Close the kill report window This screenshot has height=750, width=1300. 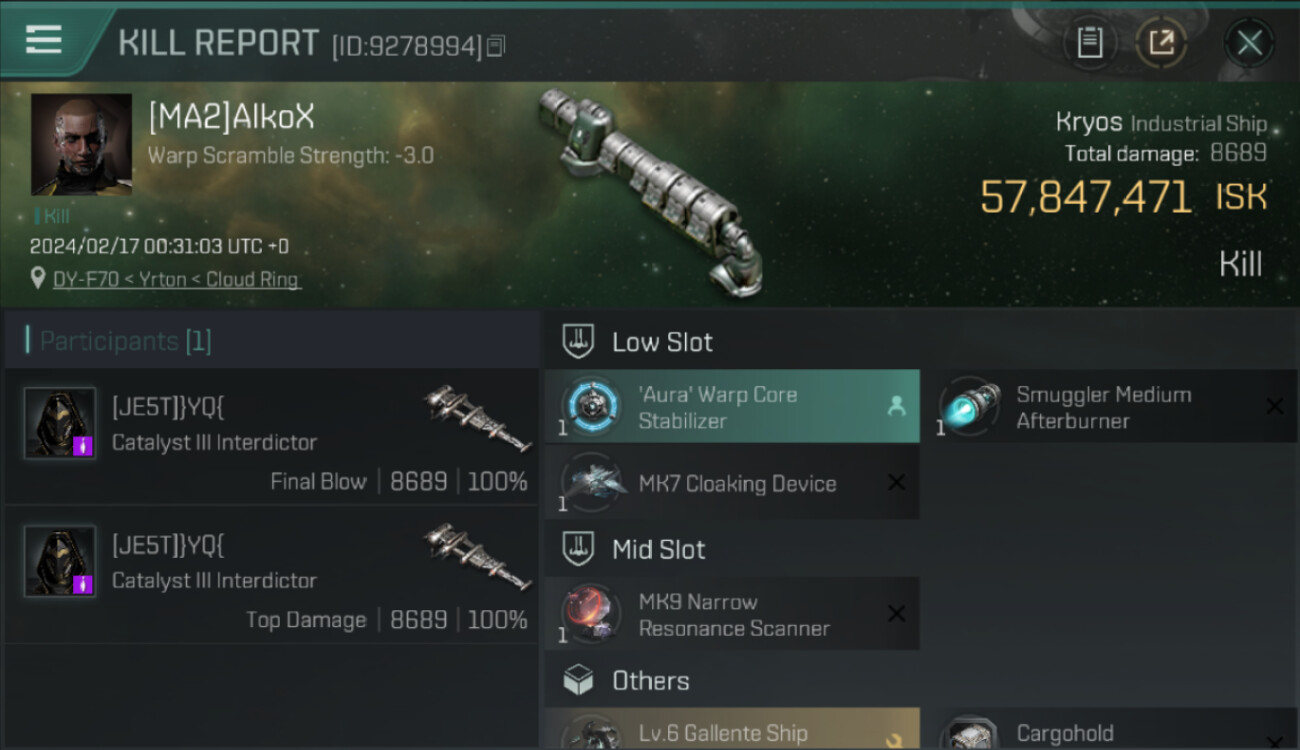[x=1249, y=43]
